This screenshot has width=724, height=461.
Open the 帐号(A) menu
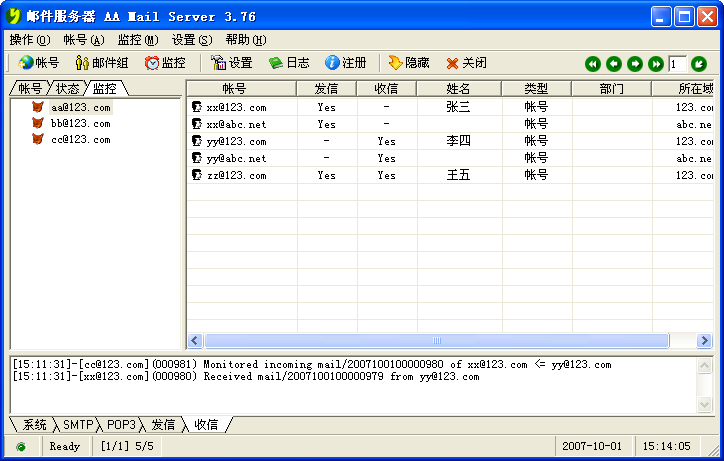(x=84, y=40)
